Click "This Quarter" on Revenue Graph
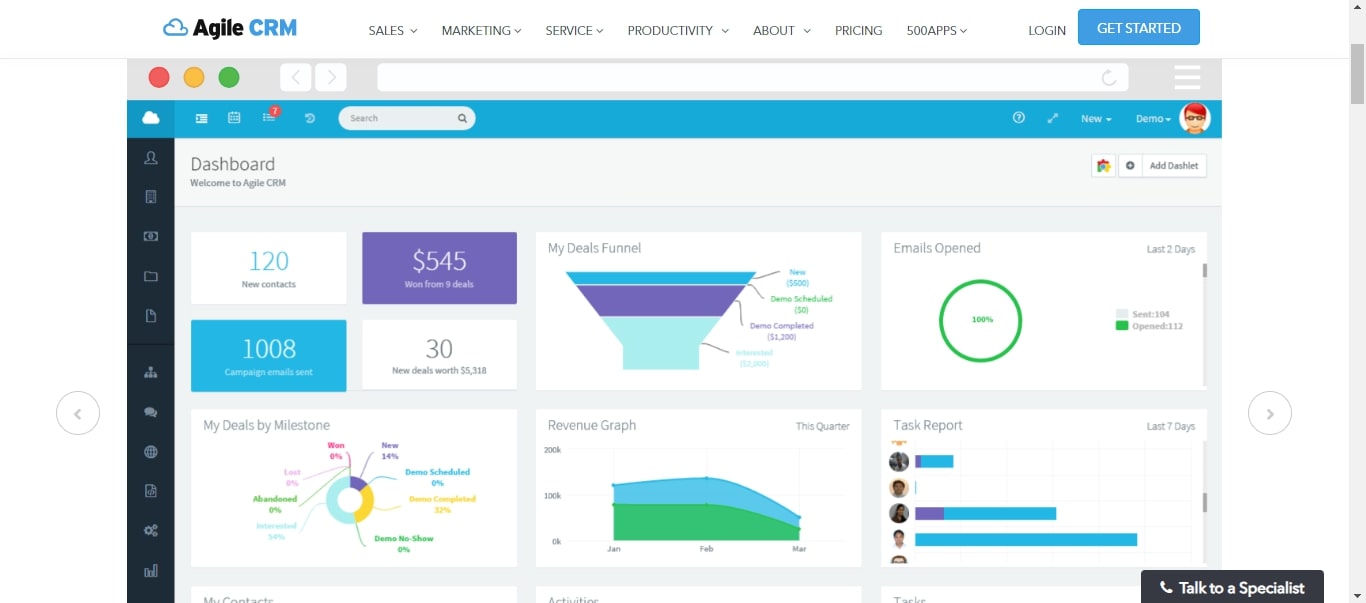 823,426
